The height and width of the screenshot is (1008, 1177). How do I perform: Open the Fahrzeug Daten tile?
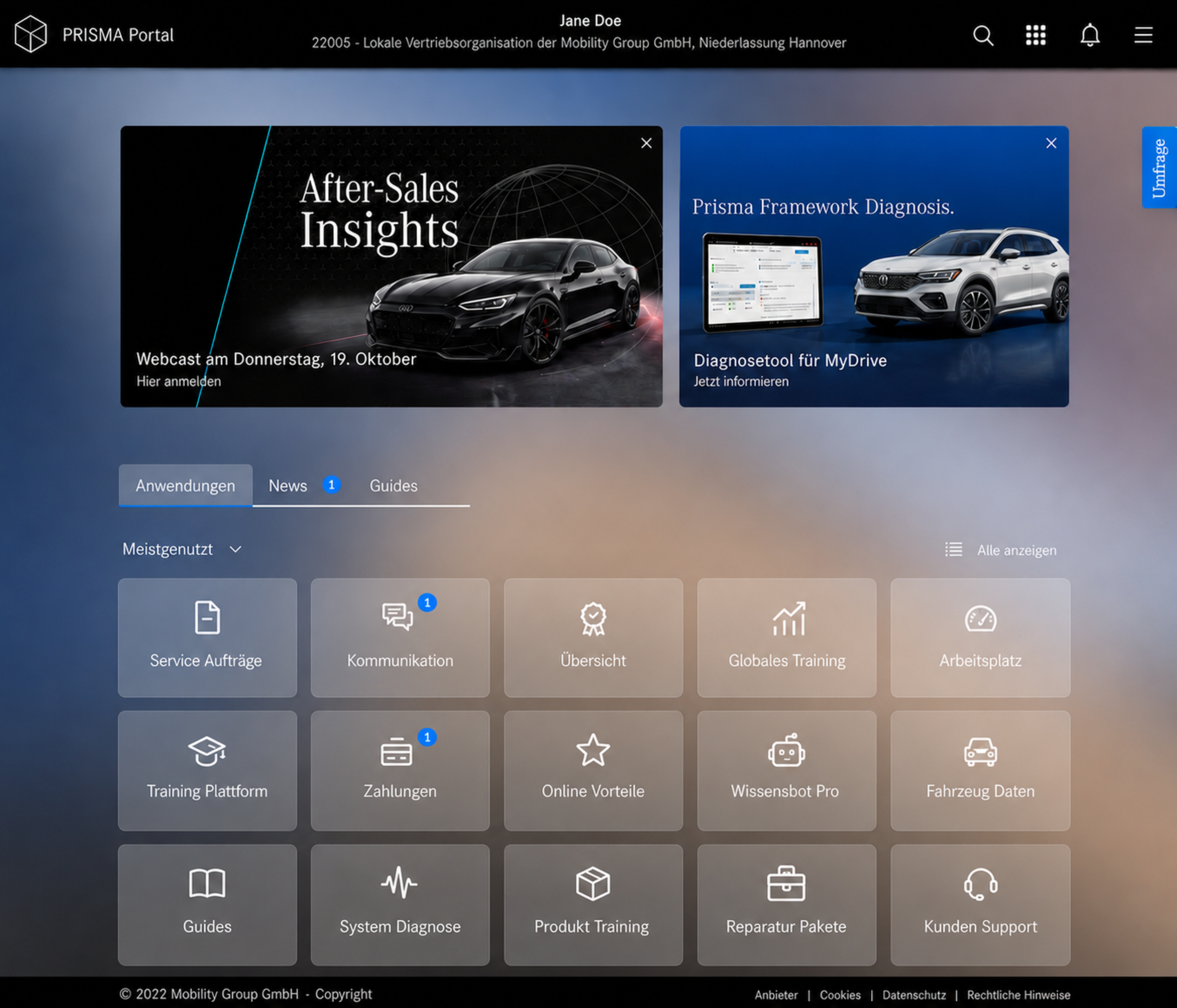(x=980, y=771)
